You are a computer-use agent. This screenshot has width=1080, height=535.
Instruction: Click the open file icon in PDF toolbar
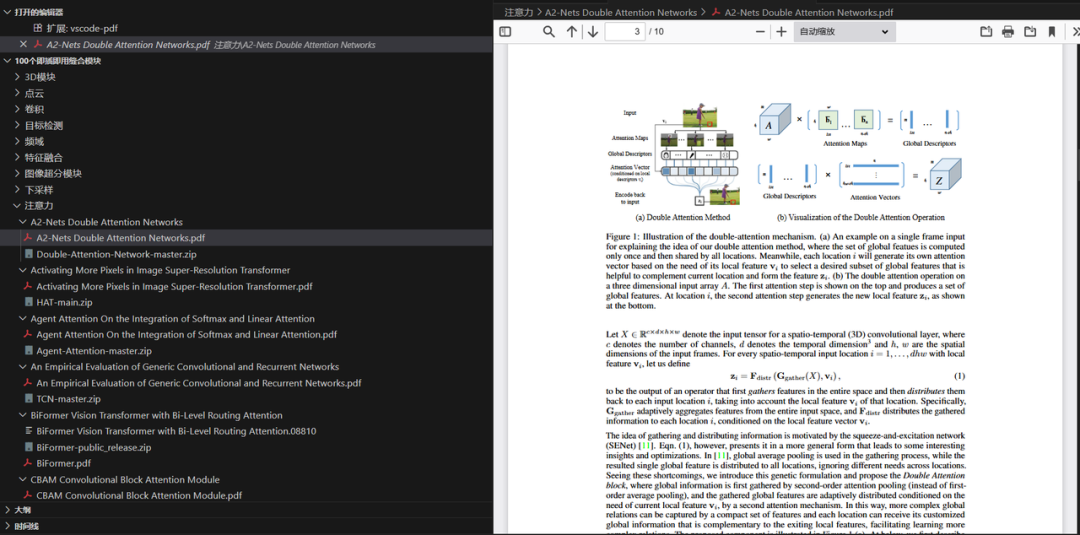(986, 32)
